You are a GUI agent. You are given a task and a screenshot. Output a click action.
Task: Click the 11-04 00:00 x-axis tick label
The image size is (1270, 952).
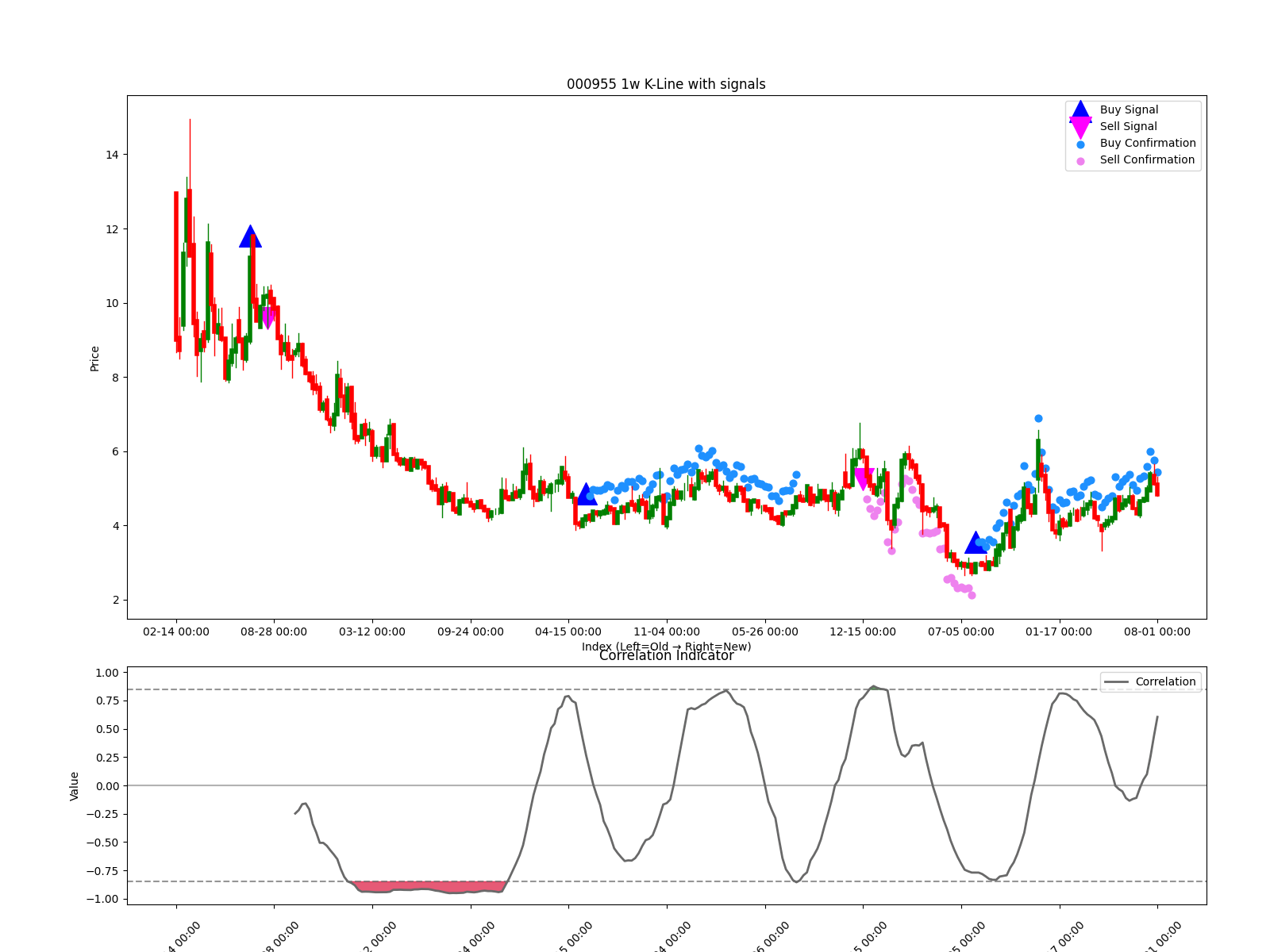point(667,631)
